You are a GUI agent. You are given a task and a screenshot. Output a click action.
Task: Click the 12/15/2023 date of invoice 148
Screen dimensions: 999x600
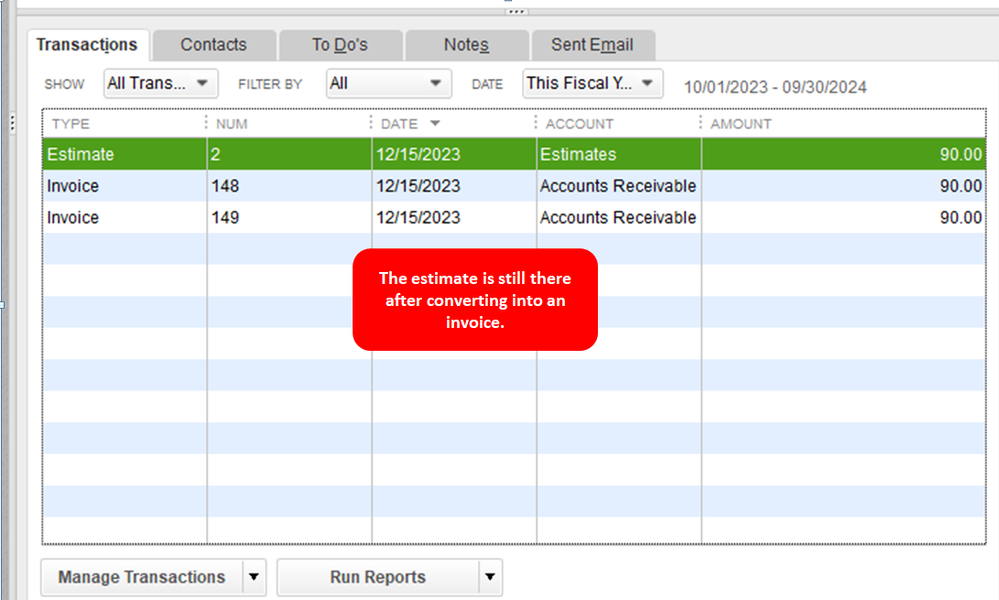coord(454,186)
